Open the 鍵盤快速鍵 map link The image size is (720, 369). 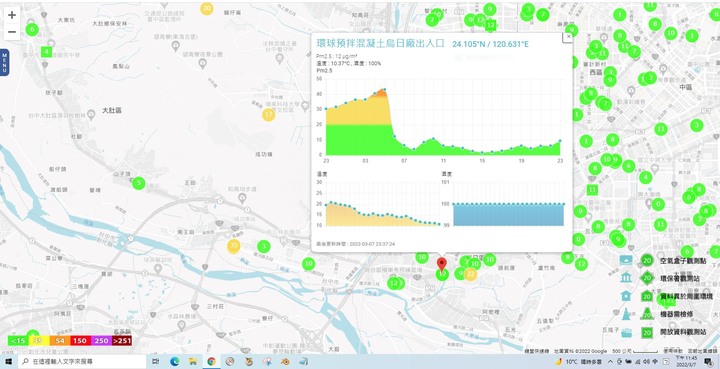(537, 351)
